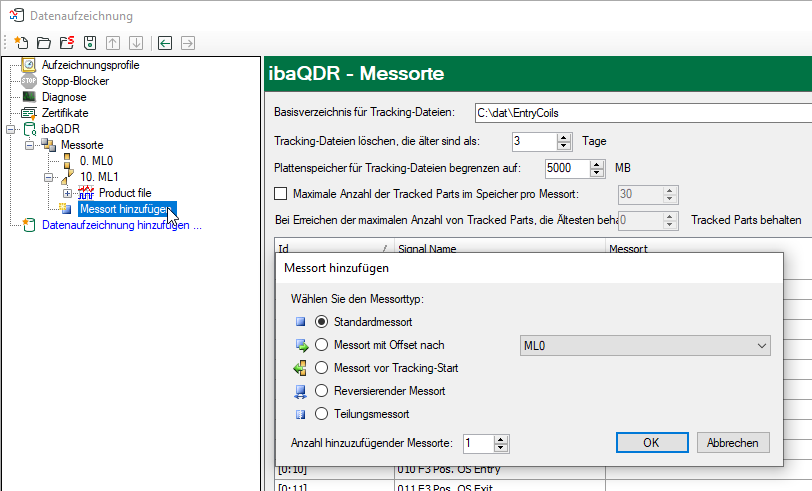812x491 pixels.
Task: Click the Zertifikate certificate icon
Action: click(29, 113)
